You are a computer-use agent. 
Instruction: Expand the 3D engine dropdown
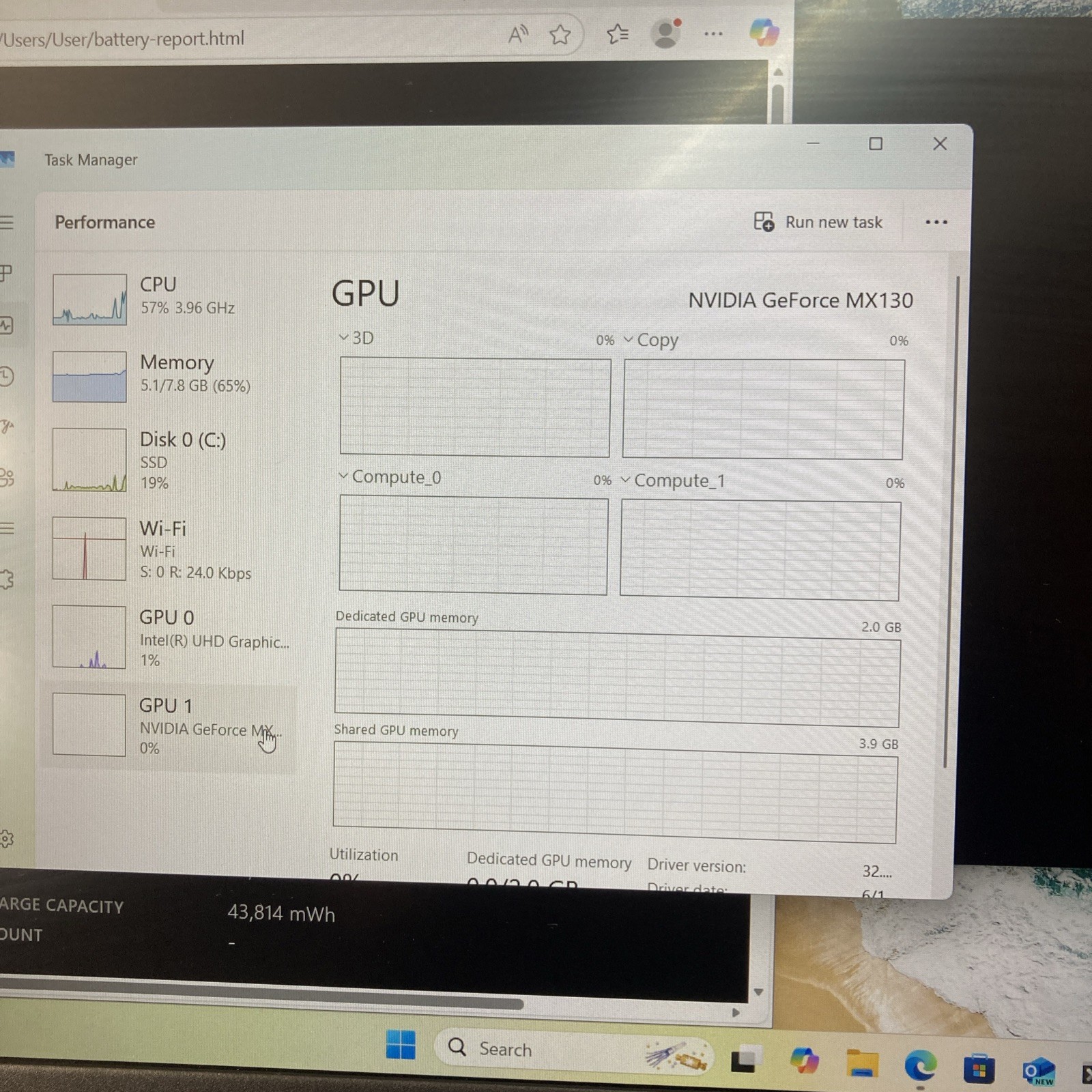344,337
